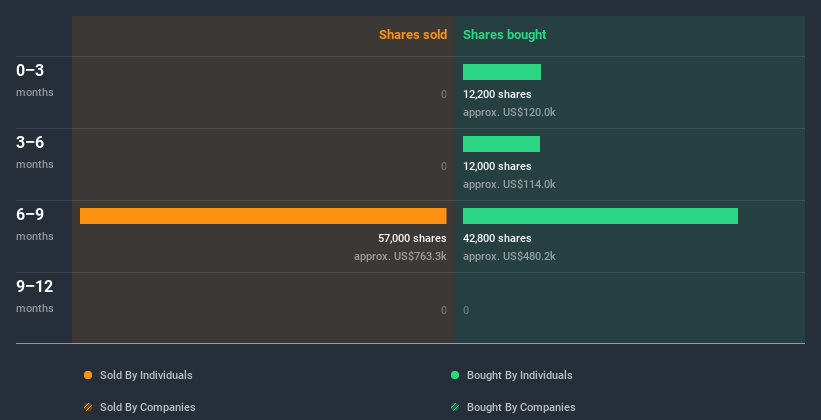This screenshot has width=821, height=420.
Task: Click the striped Bought By Companies legend icon
Action: click(455, 407)
